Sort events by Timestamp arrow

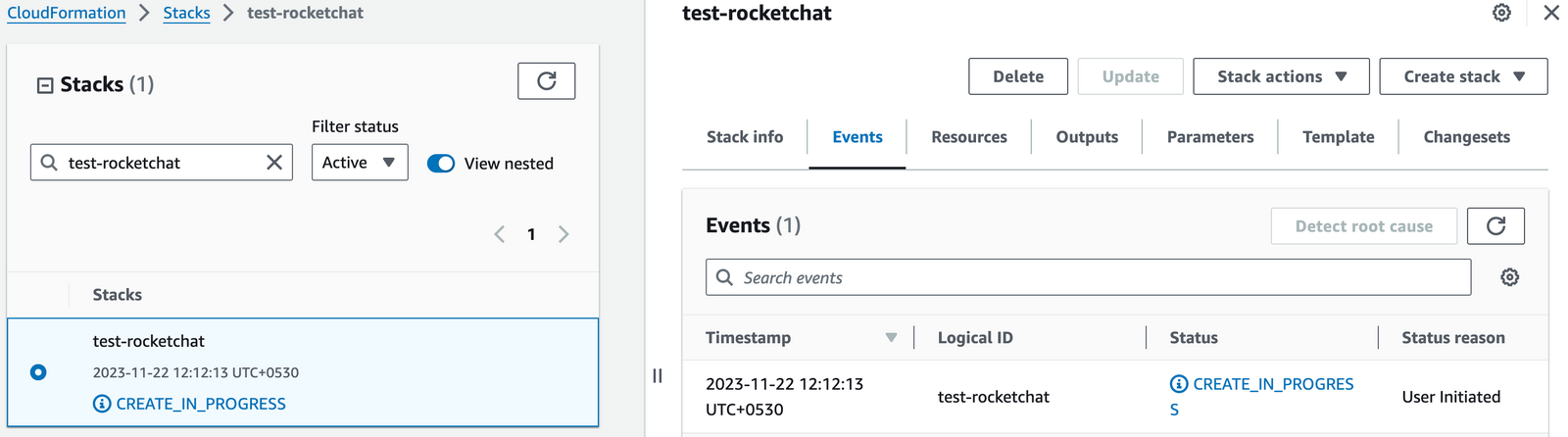point(891,338)
